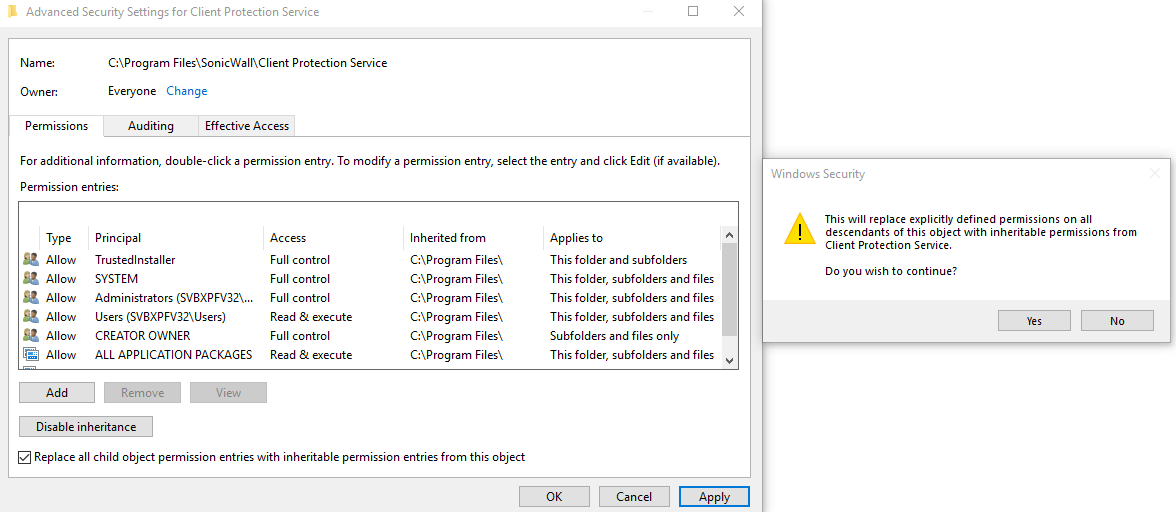The height and width of the screenshot is (512, 1176).
Task: Confirm with Yes in Windows Security dialog
Action: pyautogui.click(x=1034, y=321)
